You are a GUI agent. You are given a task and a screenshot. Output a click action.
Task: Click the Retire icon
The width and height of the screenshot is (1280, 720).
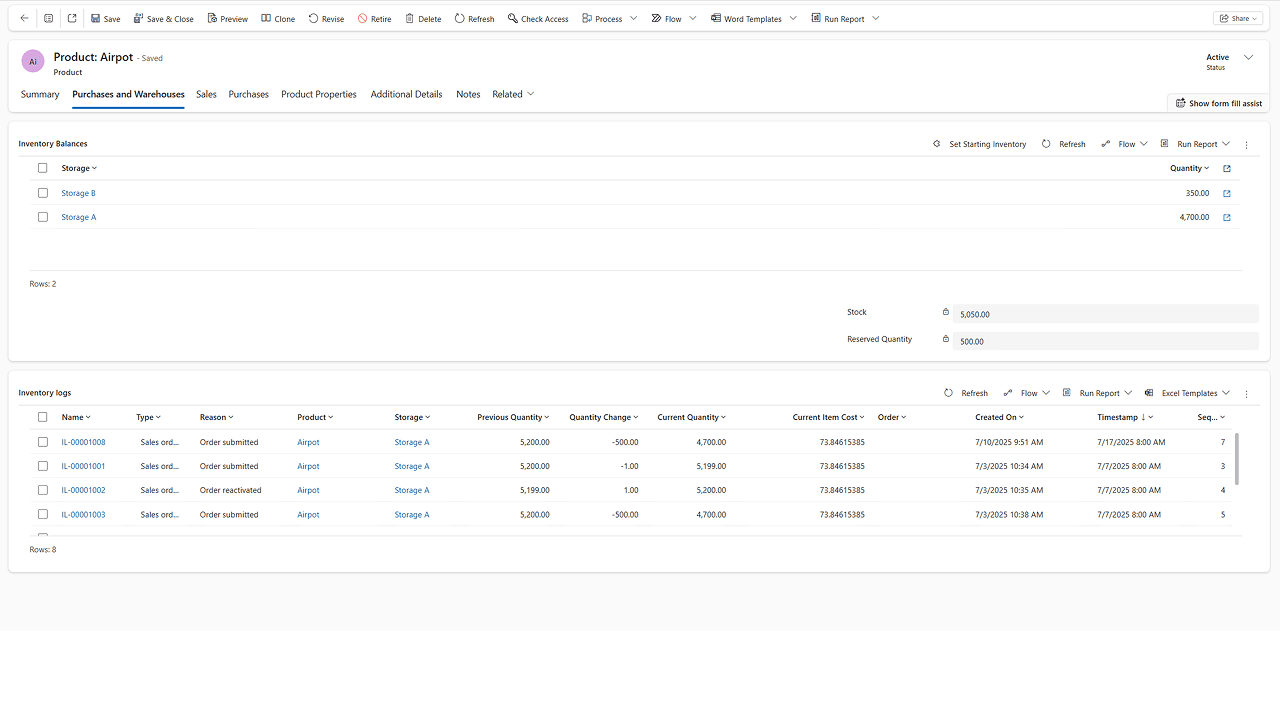click(x=373, y=17)
